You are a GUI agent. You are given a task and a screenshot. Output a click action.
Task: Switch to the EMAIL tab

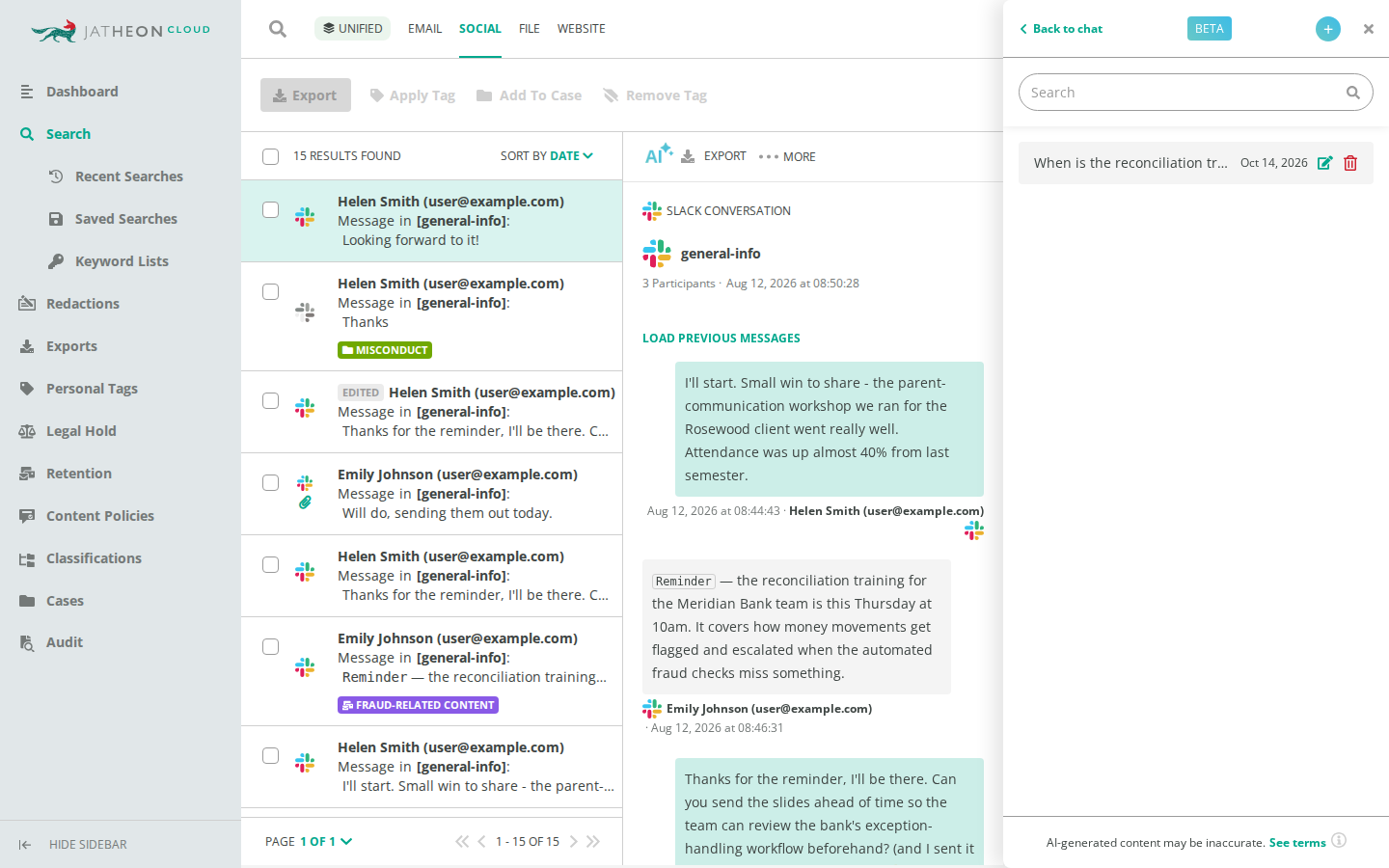point(424,29)
